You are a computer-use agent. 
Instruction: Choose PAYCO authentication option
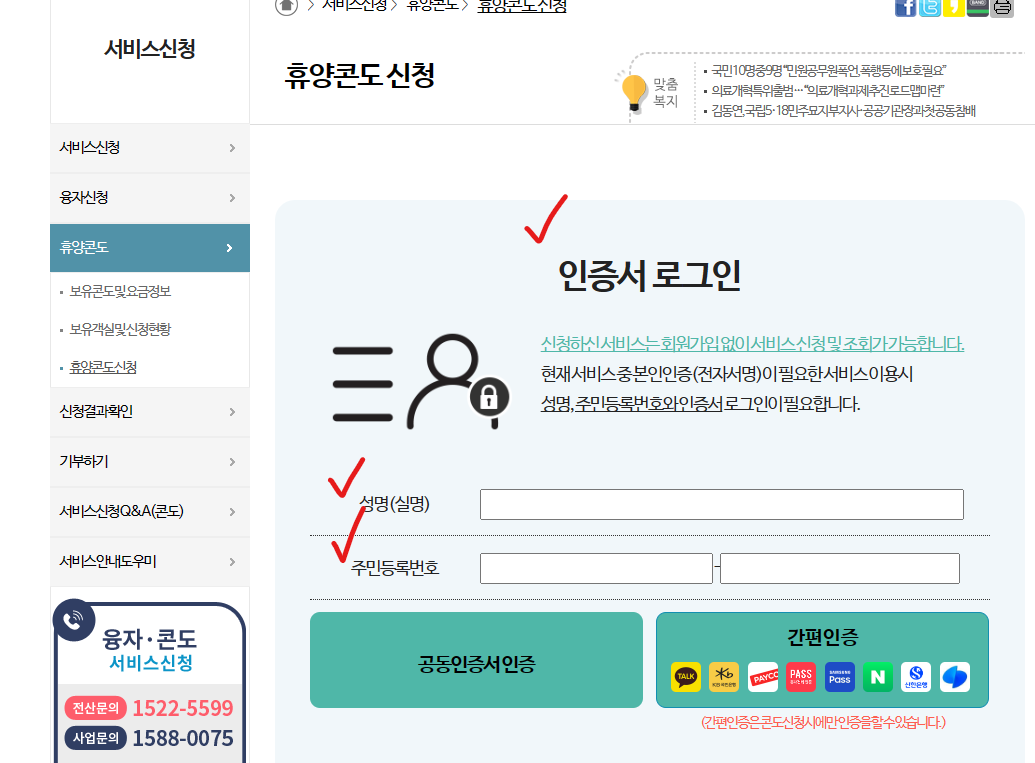tap(761, 677)
